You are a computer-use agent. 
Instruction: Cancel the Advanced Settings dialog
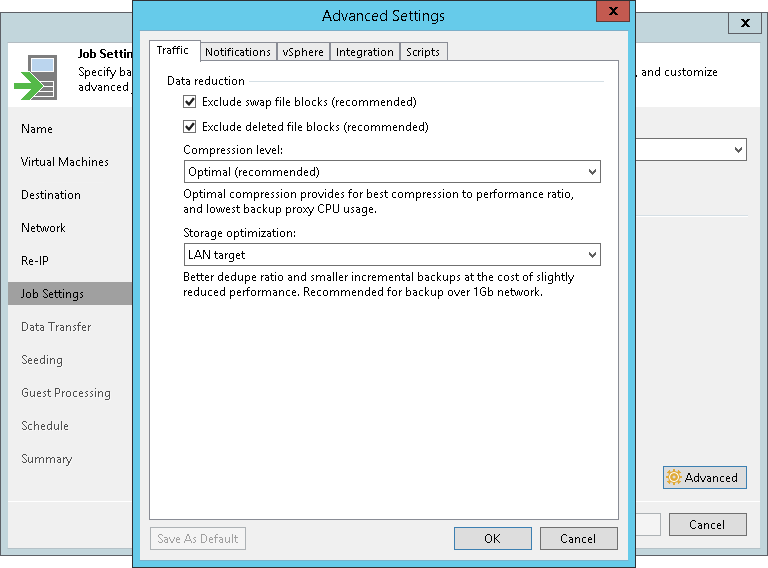click(578, 538)
